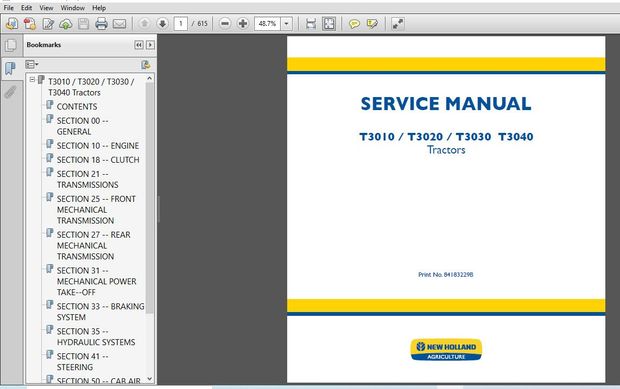The image size is (620, 389).
Task: Click the Highlight Text icon
Action: click(372, 24)
